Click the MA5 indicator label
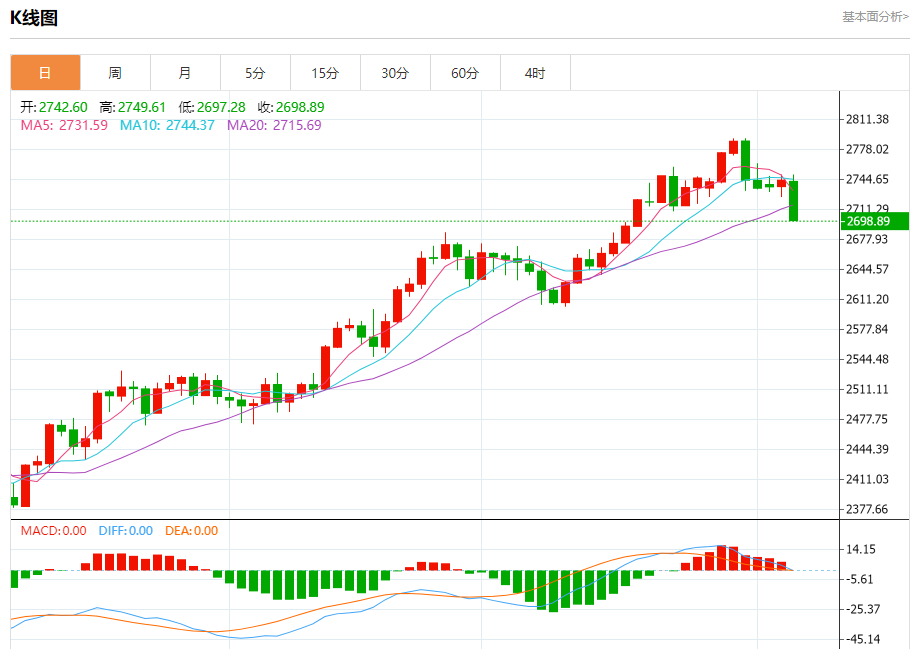The height and width of the screenshot is (649, 915). (x=64, y=125)
